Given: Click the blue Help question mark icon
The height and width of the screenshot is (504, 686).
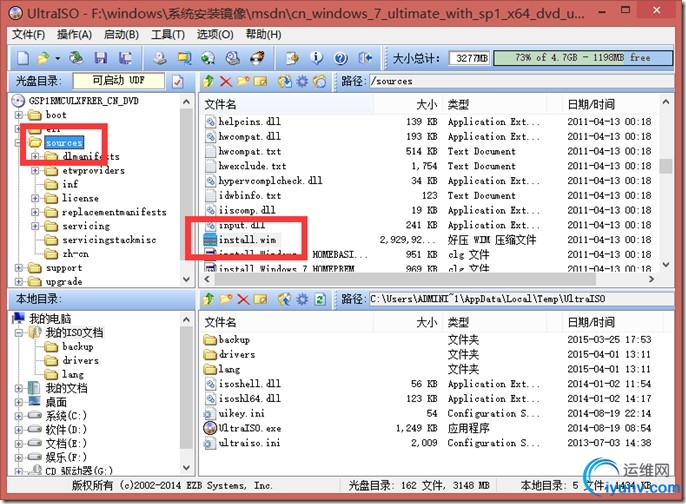Looking at the screenshot, I should [x=341, y=58].
